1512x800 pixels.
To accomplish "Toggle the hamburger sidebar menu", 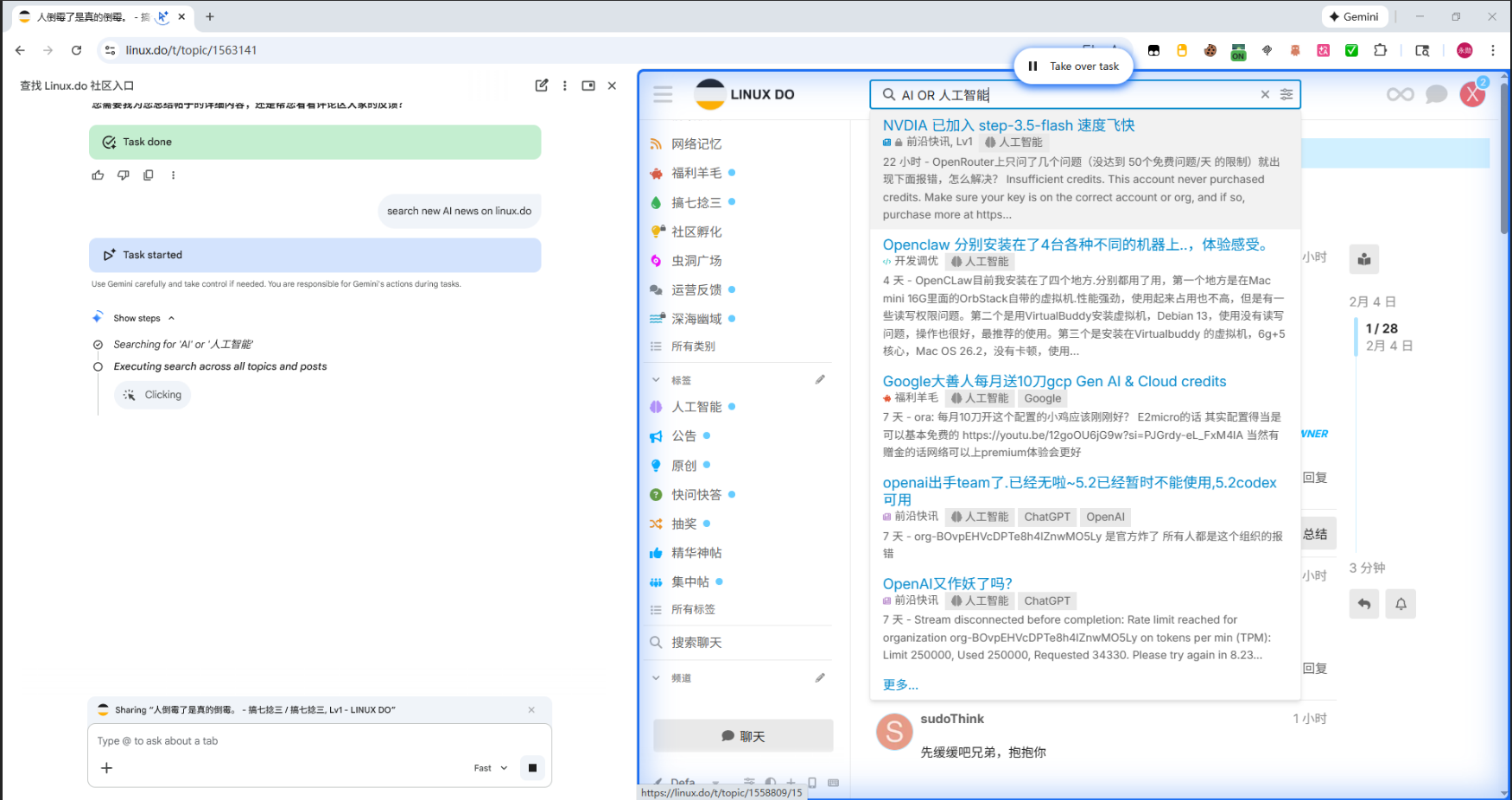I will pos(663,94).
